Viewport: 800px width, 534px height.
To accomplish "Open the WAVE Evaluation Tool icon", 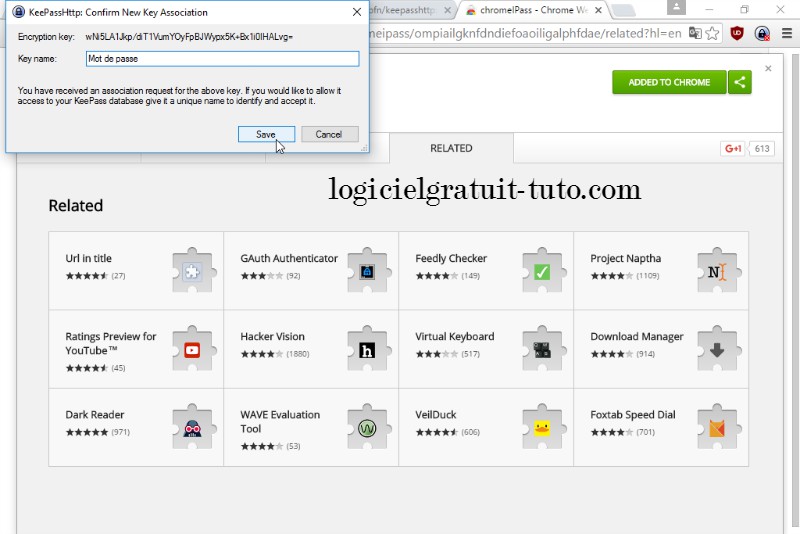I will pyautogui.click(x=367, y=427).
